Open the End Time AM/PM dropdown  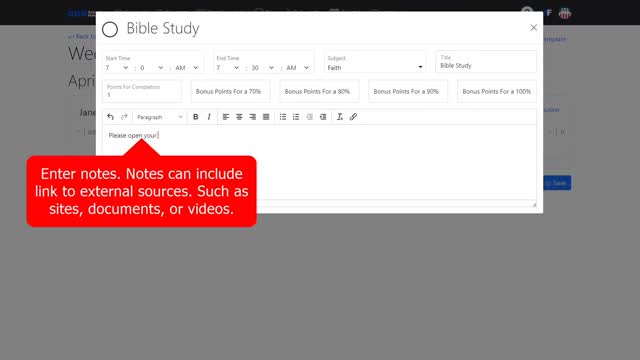coord(298,68)
